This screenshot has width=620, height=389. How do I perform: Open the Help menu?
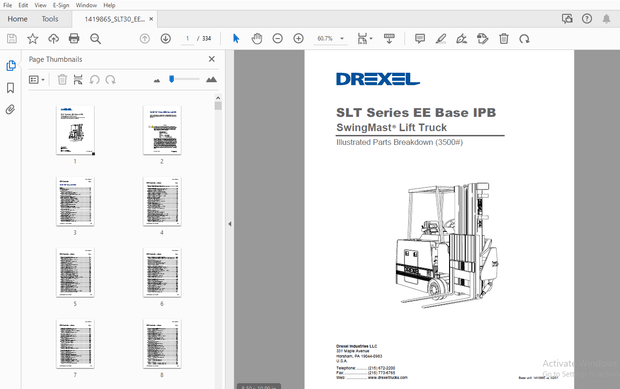(x=109, y=5)
